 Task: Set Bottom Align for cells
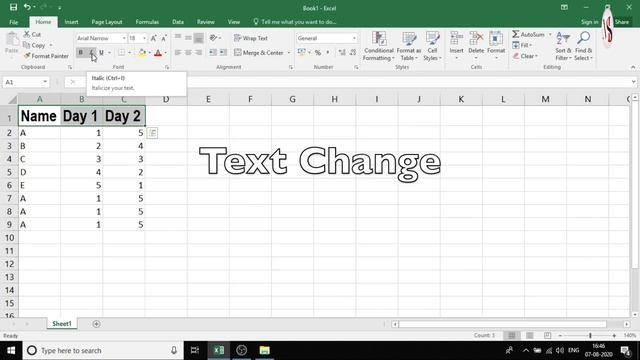tap(198, 38)
